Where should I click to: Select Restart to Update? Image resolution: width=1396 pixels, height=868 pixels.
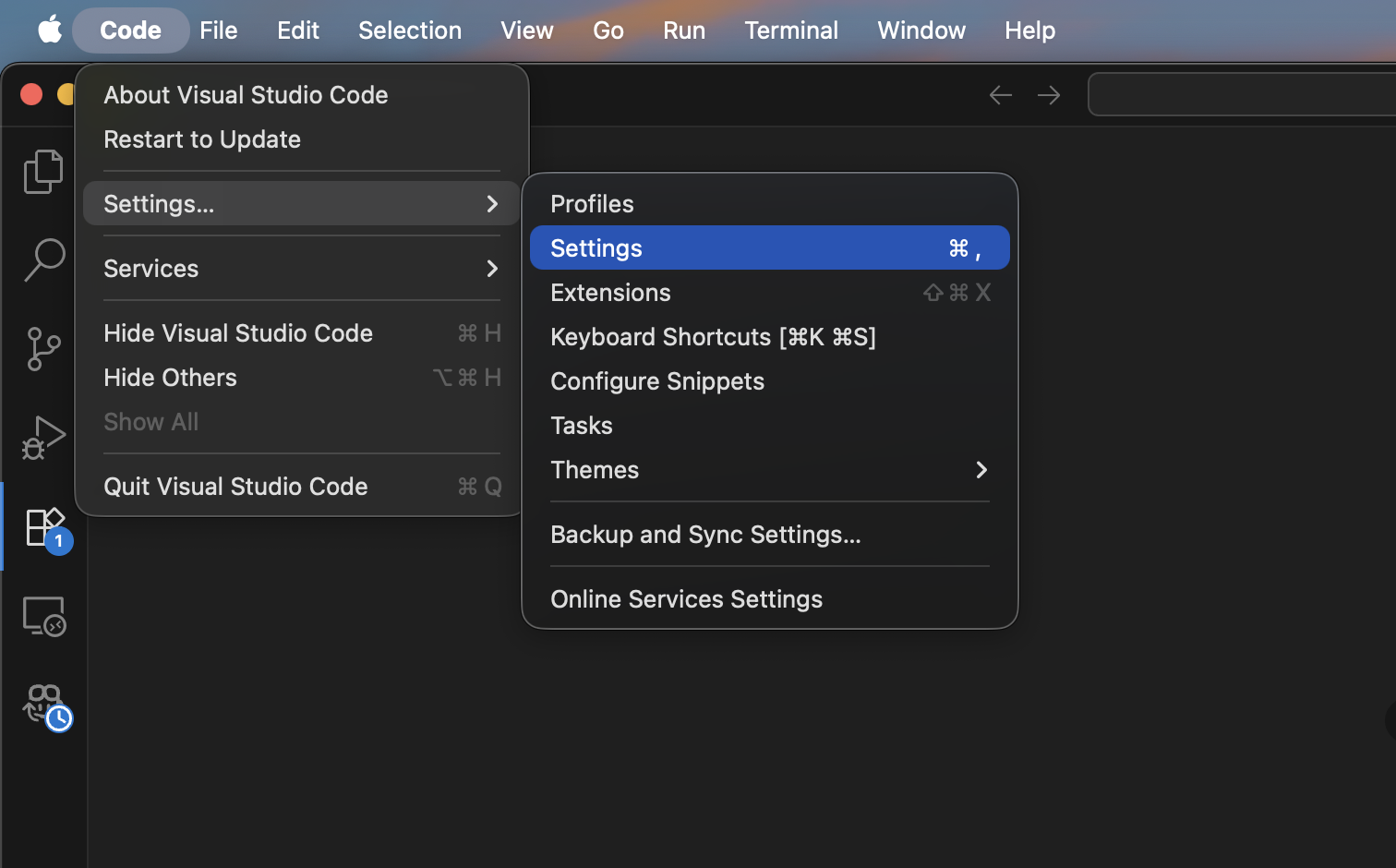point(202,139)
